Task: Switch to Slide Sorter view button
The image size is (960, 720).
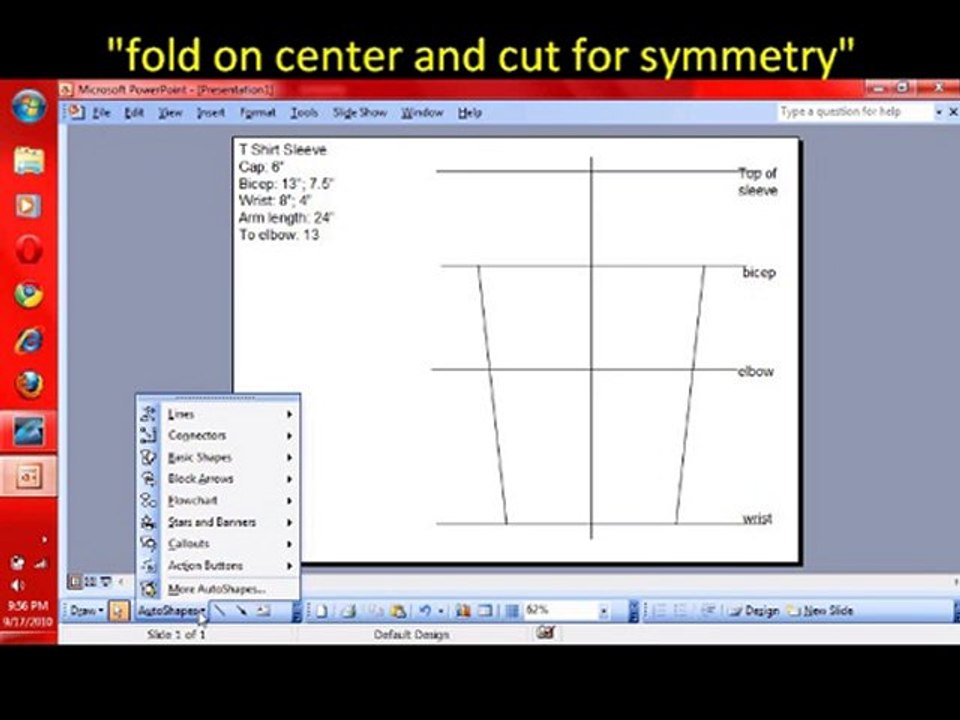Action: pyautogui.click(x=91, y=582)
